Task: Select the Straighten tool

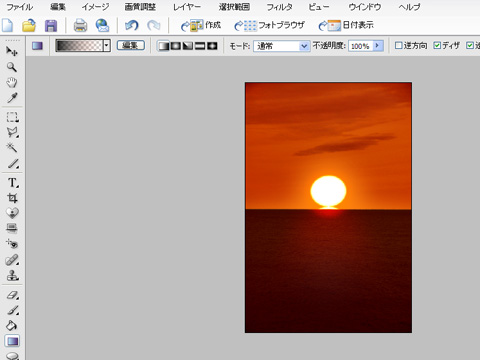Action: [12, 228]
